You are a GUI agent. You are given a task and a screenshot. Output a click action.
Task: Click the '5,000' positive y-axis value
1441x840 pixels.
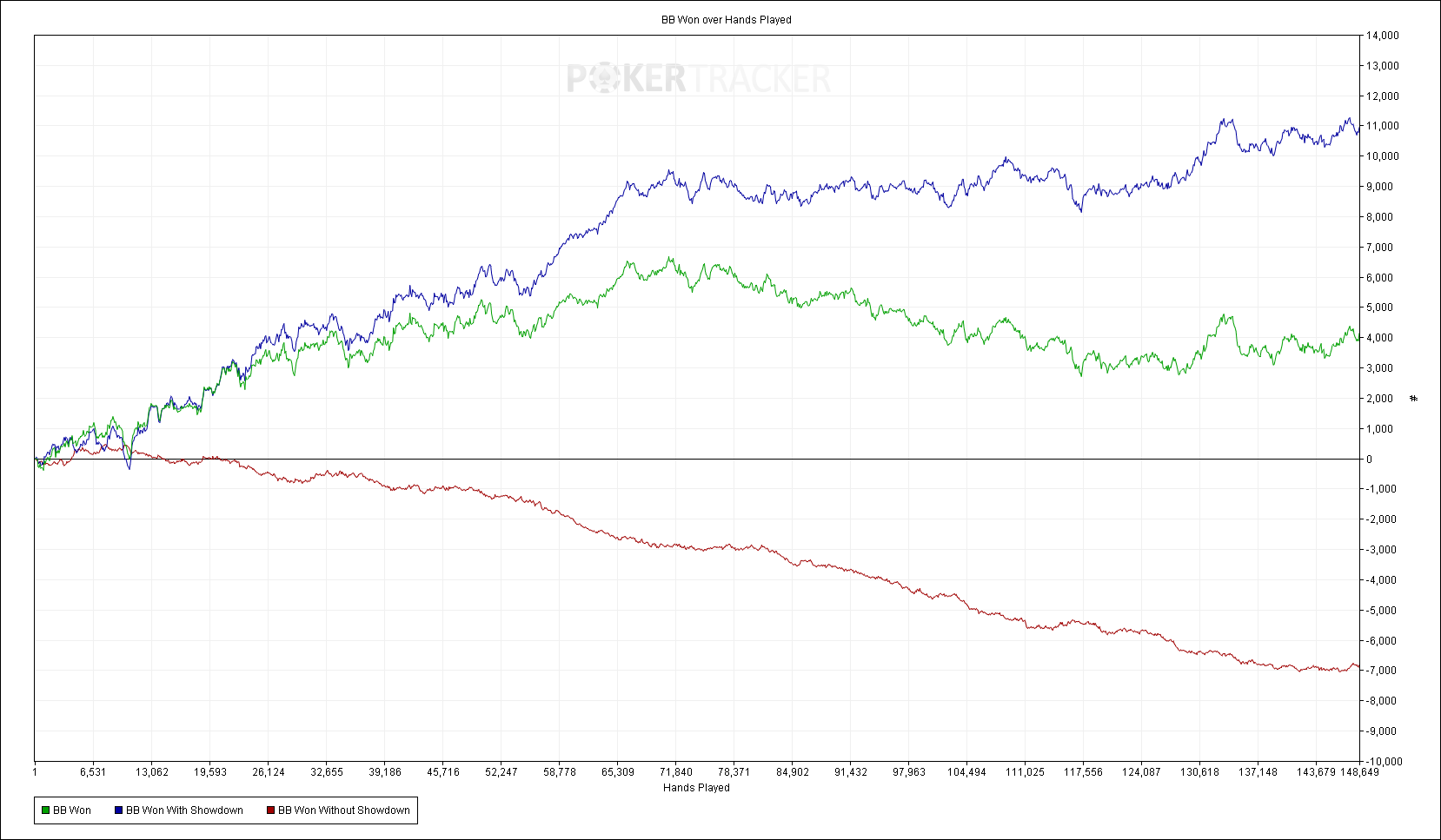[1380, 308]
